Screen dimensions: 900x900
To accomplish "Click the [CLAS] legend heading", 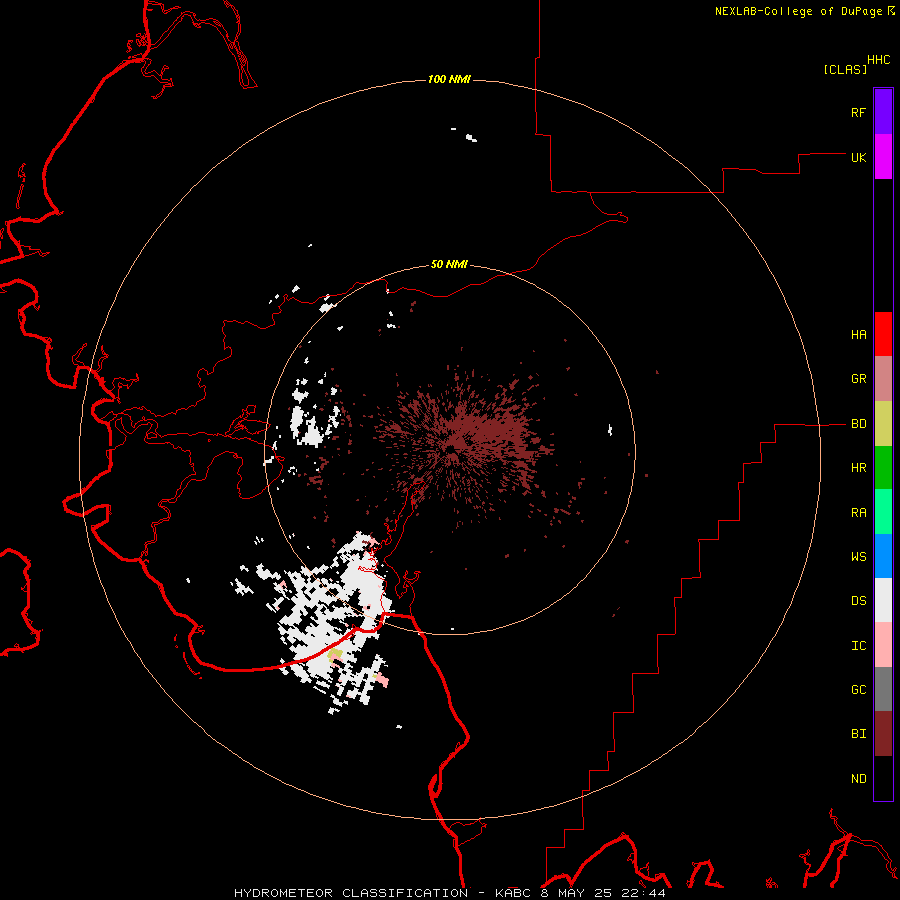I will (x=845, y=69).
